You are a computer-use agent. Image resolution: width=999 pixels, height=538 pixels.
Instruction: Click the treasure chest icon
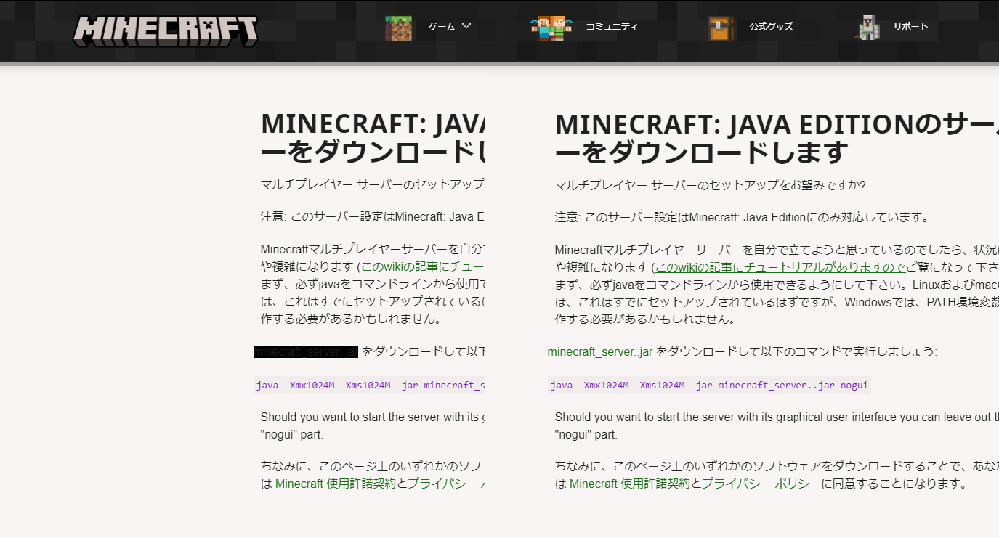click(722, 27)
